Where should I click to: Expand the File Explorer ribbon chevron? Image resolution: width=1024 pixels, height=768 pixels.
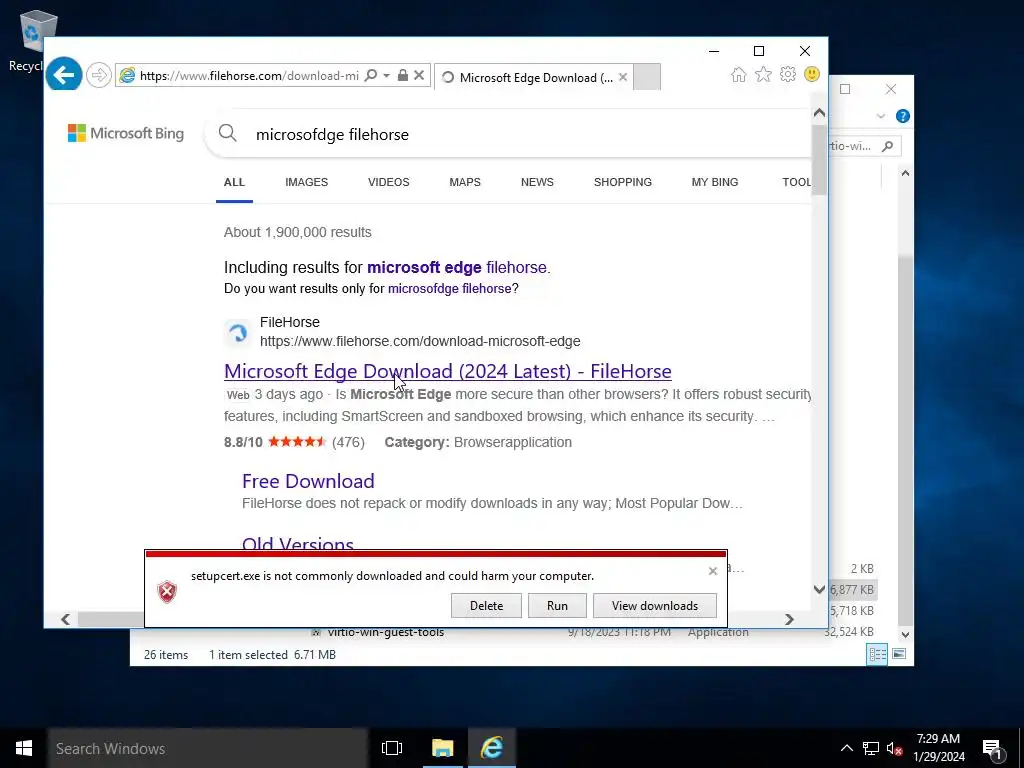[881, 116]
